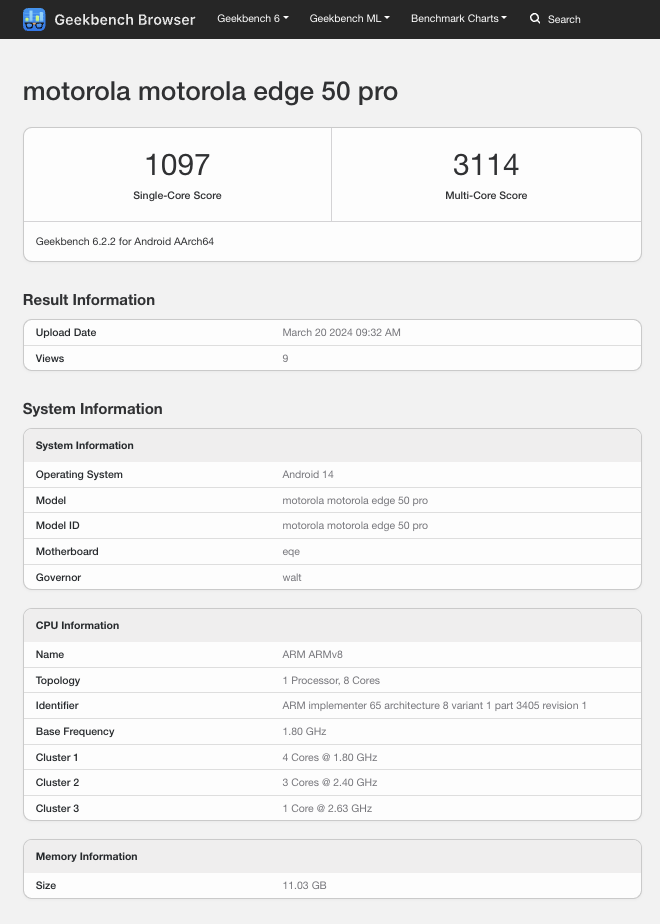Click the Governor label
This screenshot has height=924, width=660.
(x=58, y=578)
